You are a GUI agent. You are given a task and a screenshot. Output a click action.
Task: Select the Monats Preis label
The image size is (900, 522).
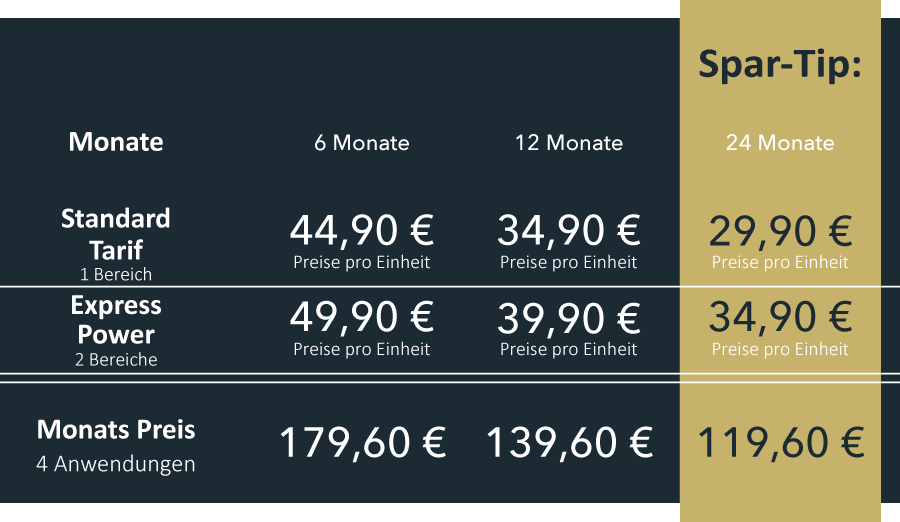(116, 430)
